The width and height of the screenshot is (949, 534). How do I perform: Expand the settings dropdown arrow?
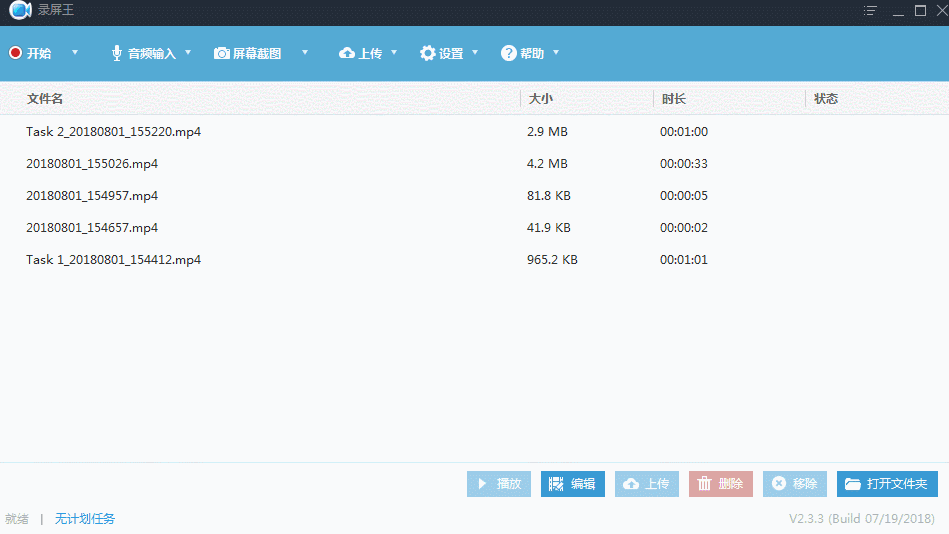click(475, 53)
